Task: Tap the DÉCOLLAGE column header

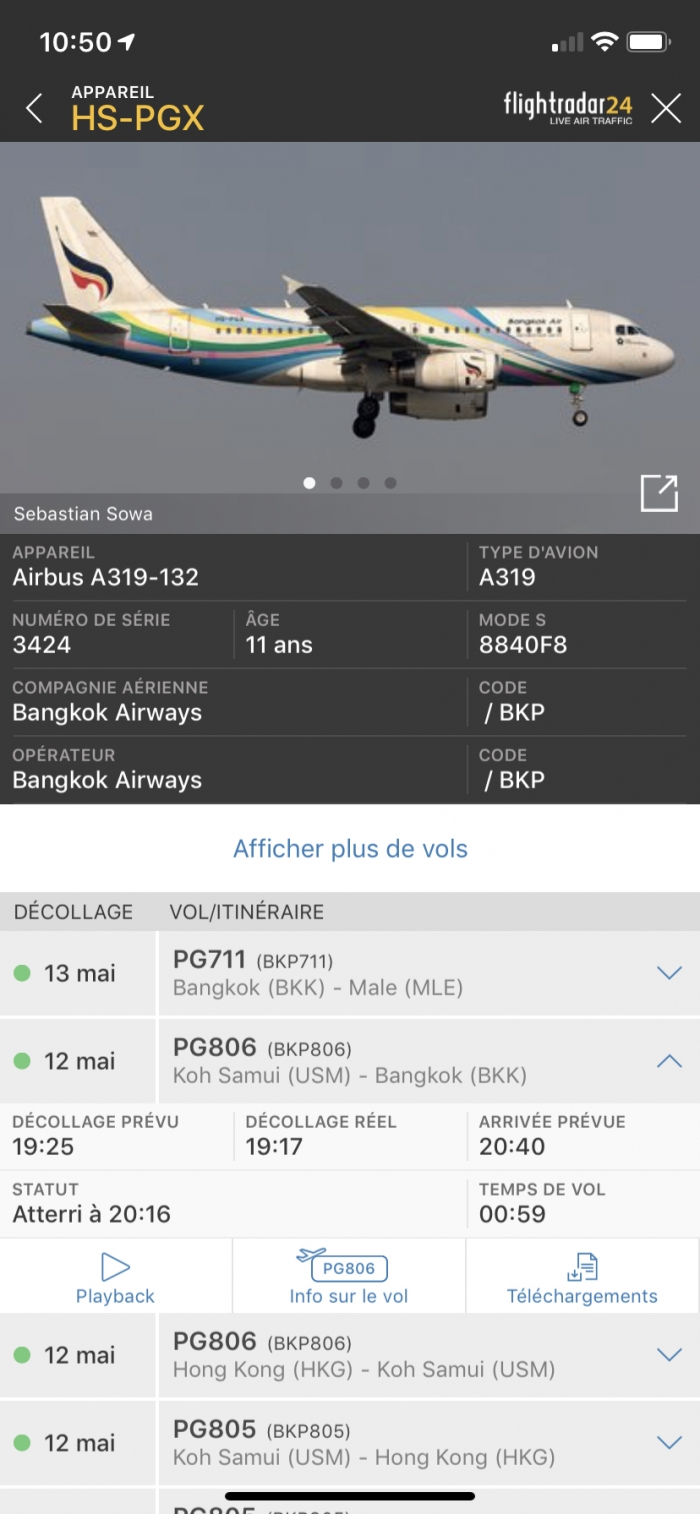Action: 72,912
